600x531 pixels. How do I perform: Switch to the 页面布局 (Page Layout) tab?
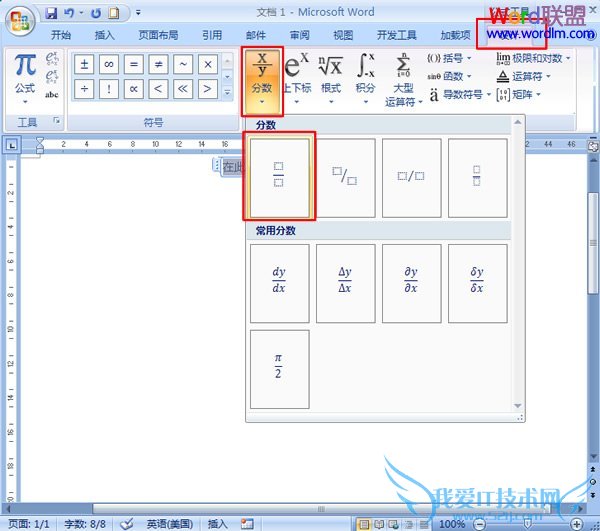[158, 35]
